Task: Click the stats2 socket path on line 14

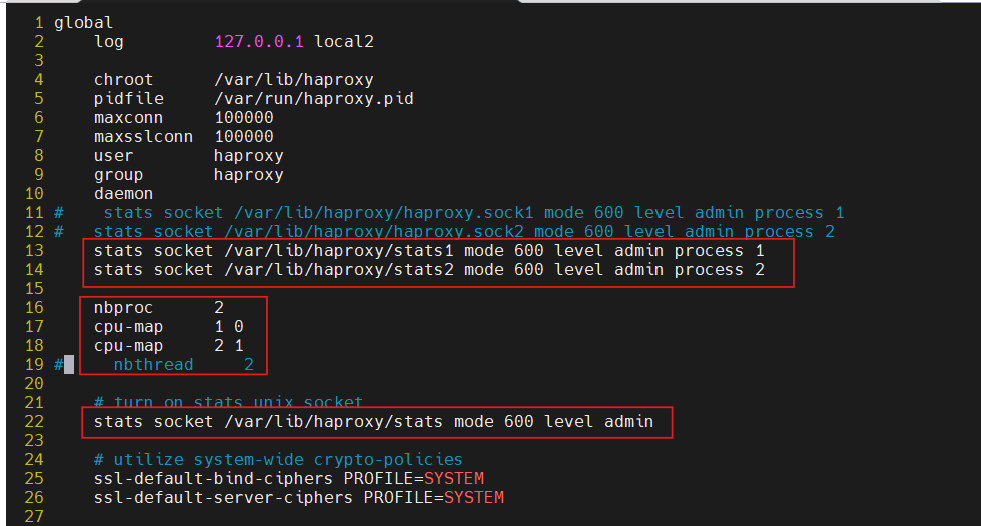Action: 339,270
